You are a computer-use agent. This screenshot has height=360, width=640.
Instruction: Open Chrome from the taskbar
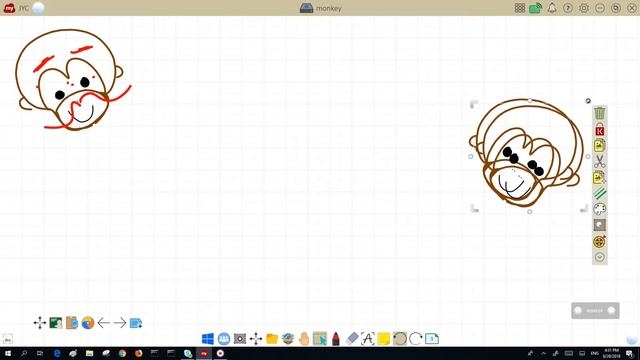(x=122, y=353)
